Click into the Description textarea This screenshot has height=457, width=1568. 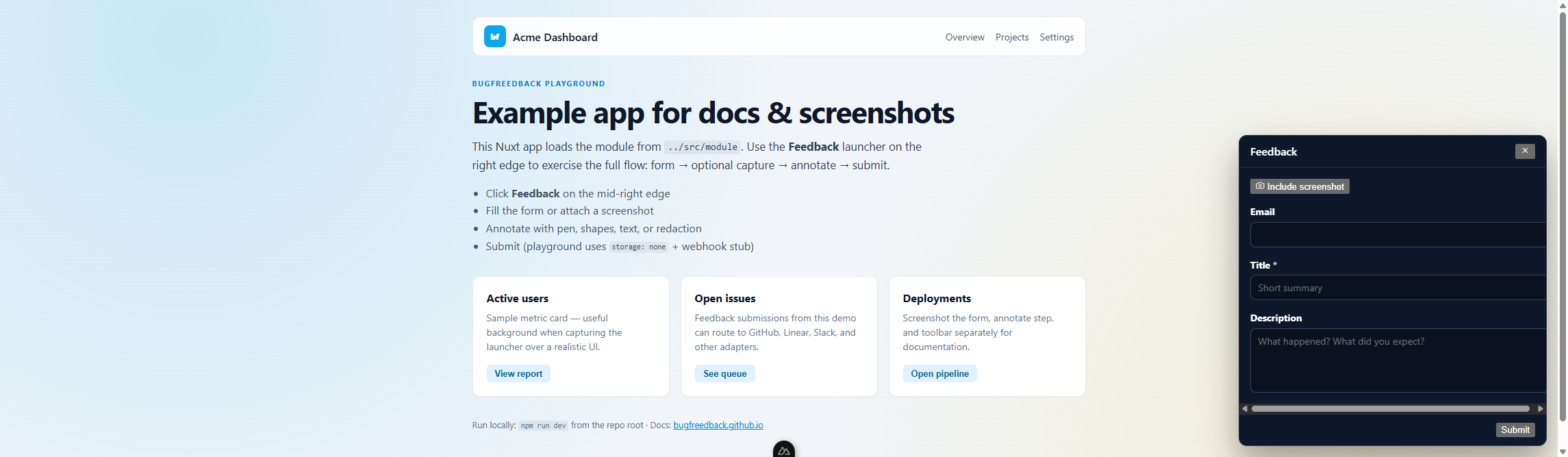1398,360
